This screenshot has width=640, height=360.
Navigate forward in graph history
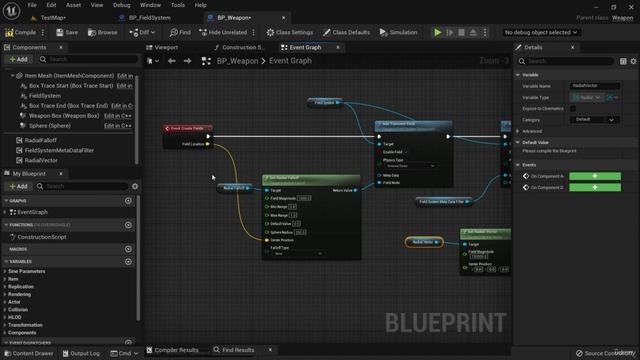[x=187, y=61]
